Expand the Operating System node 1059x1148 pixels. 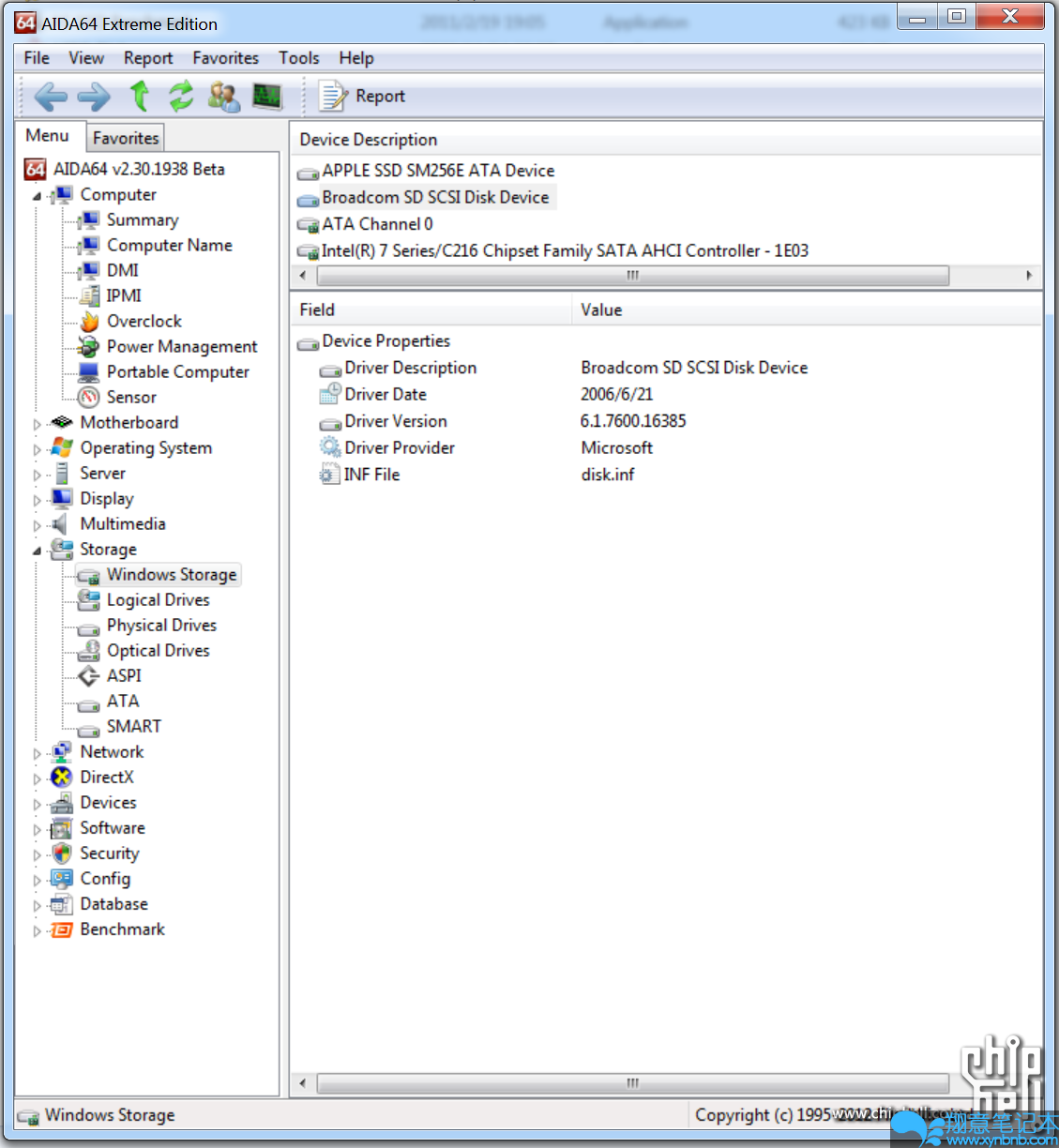38,449
